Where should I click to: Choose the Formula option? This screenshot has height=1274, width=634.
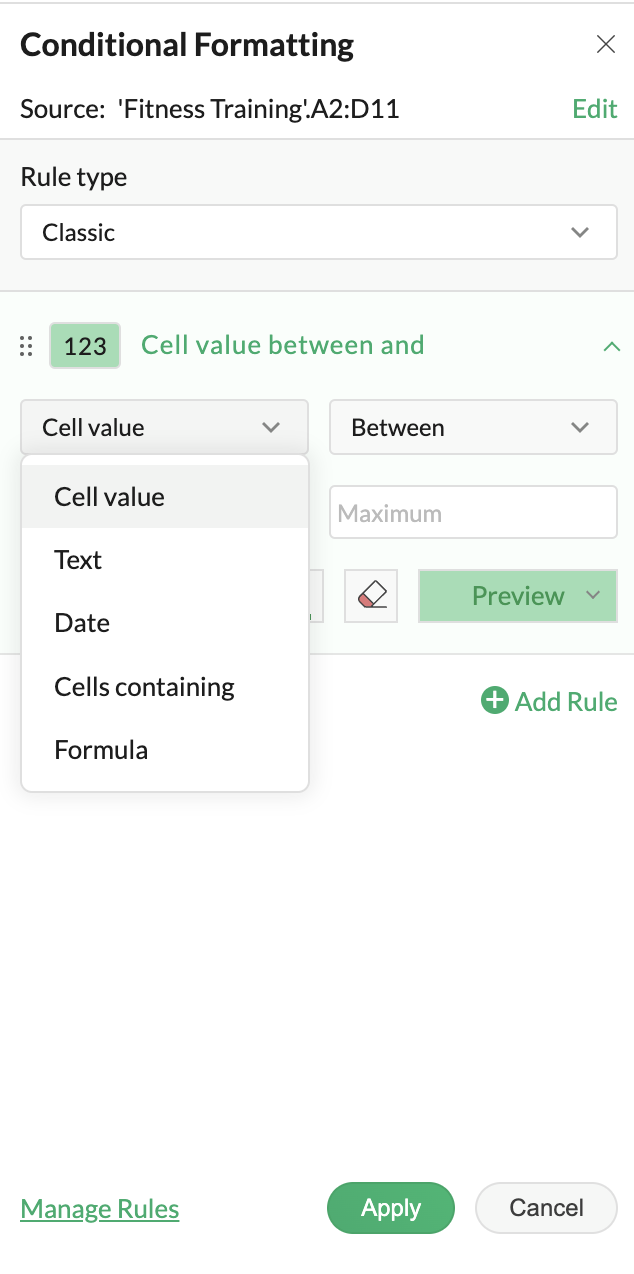pyautogui.click(x=101, y=750)
